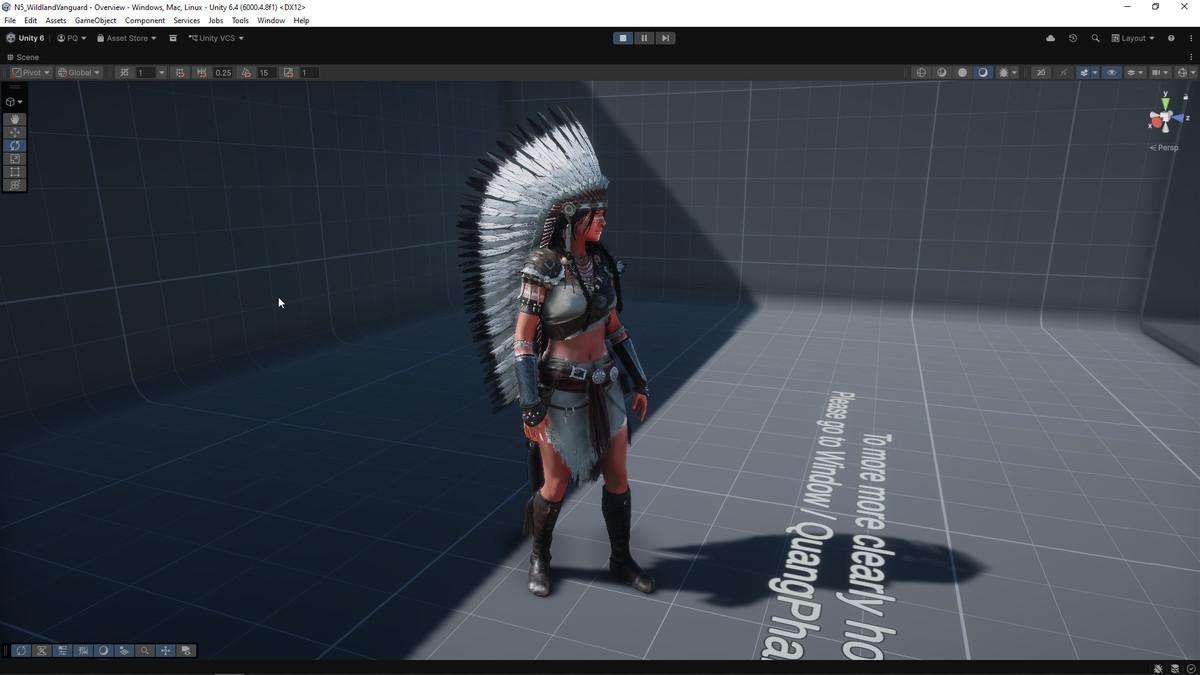Viewport: 1200px width, 675px height.
Task: Edit the move snap value 0.25
Action: coord(222,72)
